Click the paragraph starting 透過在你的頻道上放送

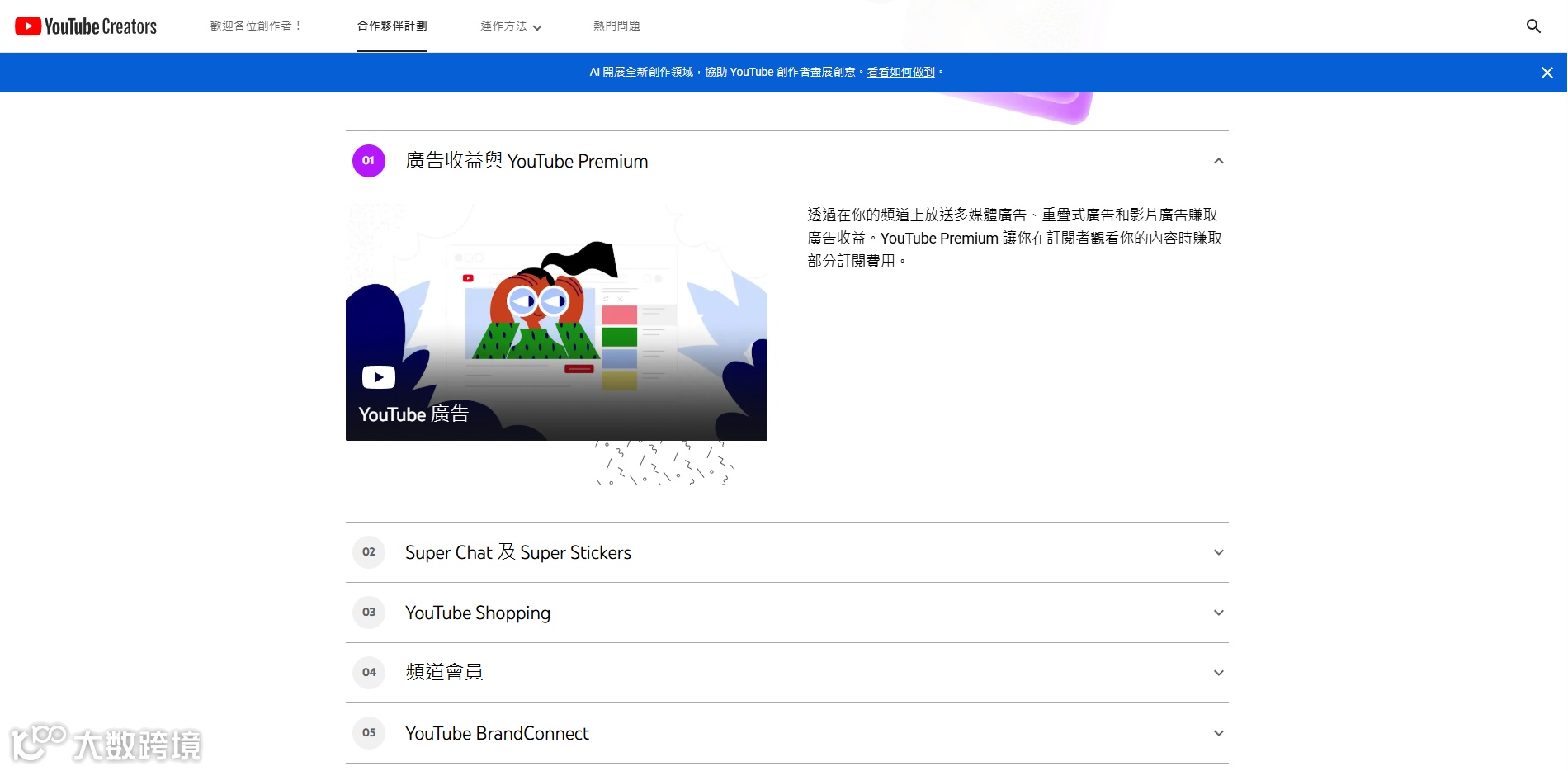(1014, 238)
